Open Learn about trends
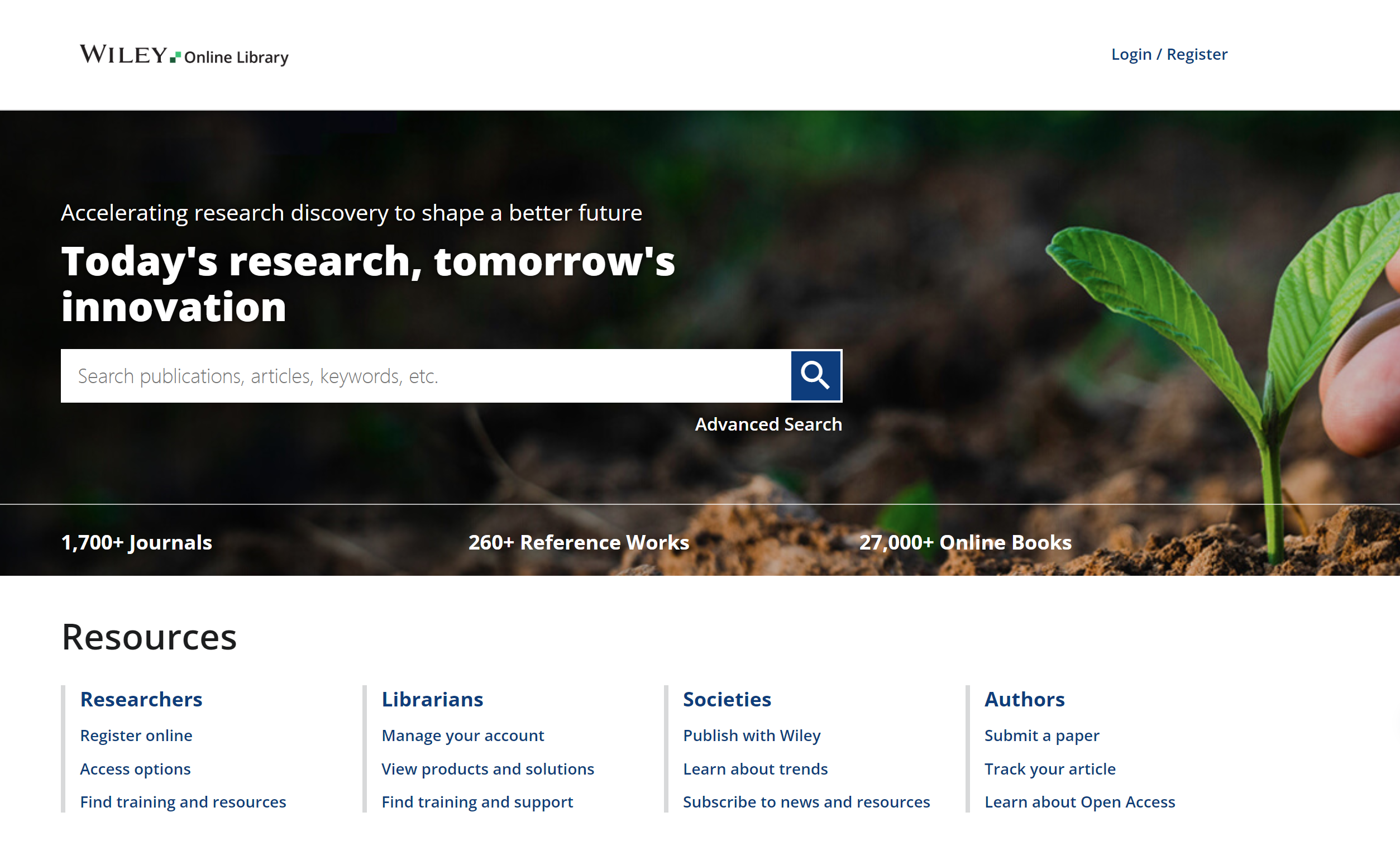Image resolution: width=1400 pixels, height=855 pixels. click(755, 768)
